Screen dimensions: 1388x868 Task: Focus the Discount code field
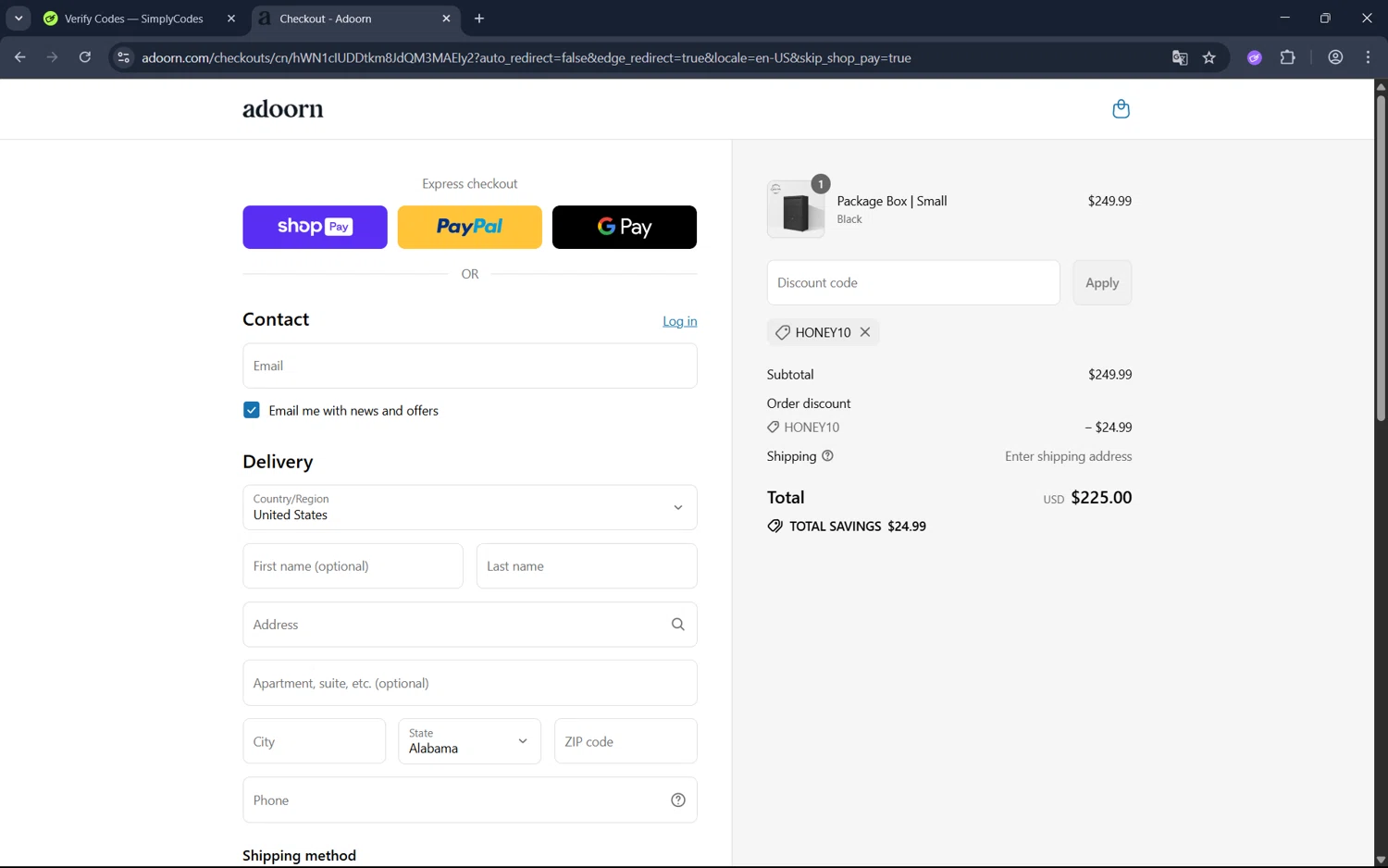tap(913, 283)
